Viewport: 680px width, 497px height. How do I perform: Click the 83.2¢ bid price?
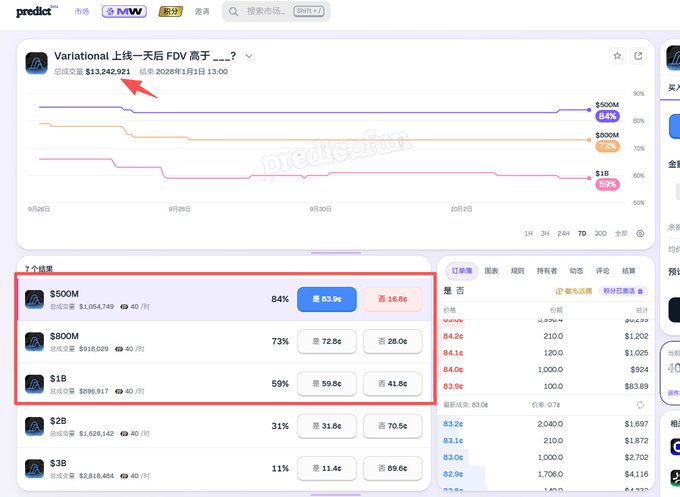[x=453, y=424]
